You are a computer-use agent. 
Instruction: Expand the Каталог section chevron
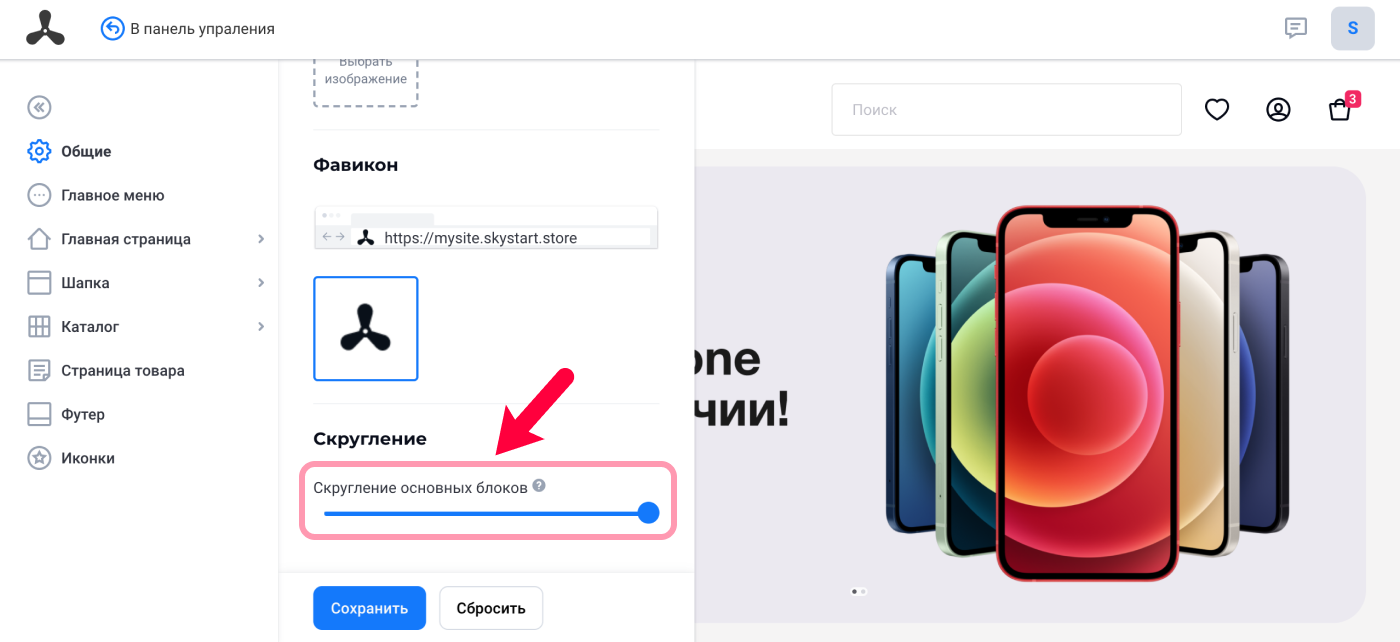point(261,326)
